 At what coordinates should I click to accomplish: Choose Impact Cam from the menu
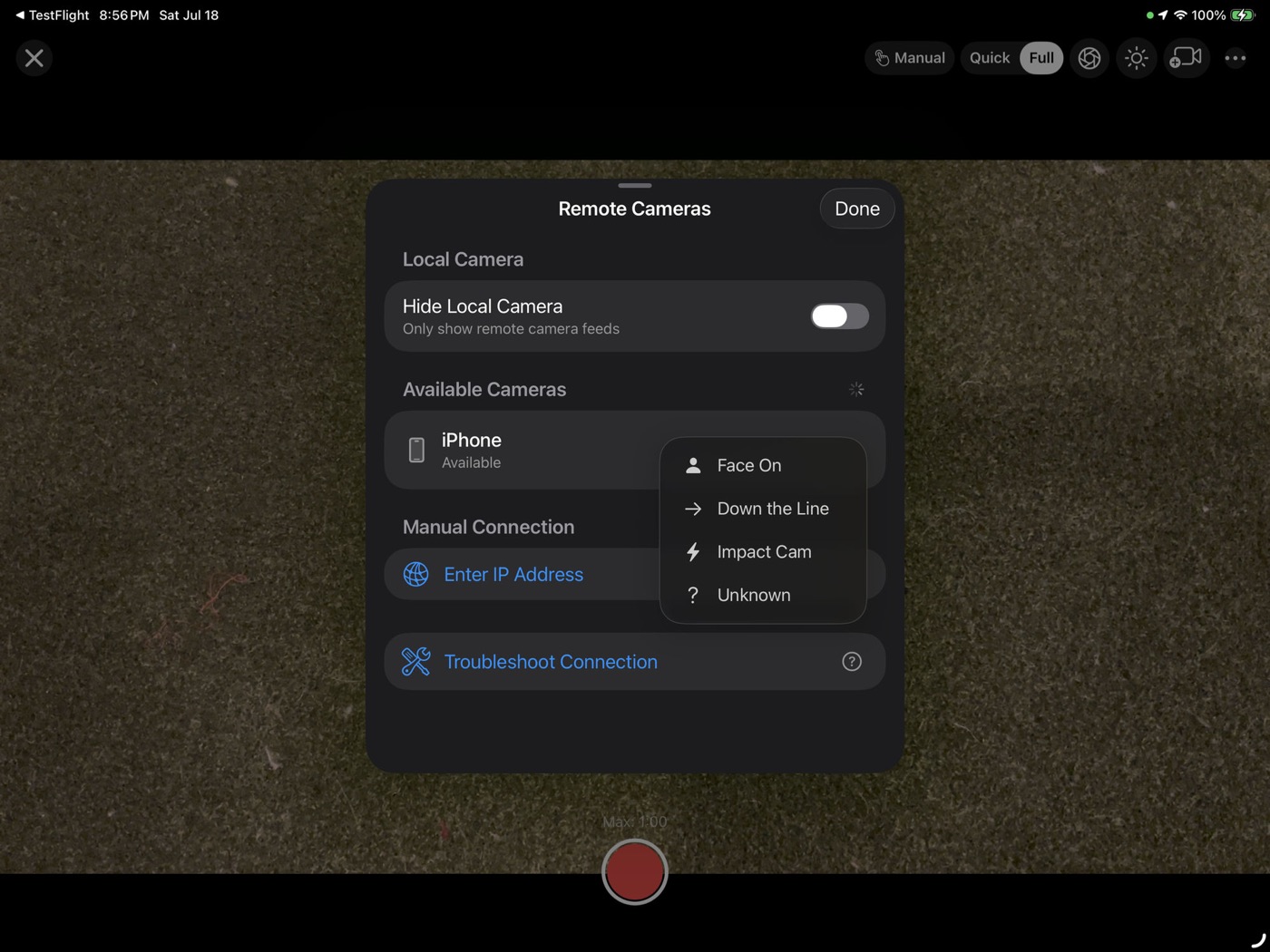click(x=763, y=552)
